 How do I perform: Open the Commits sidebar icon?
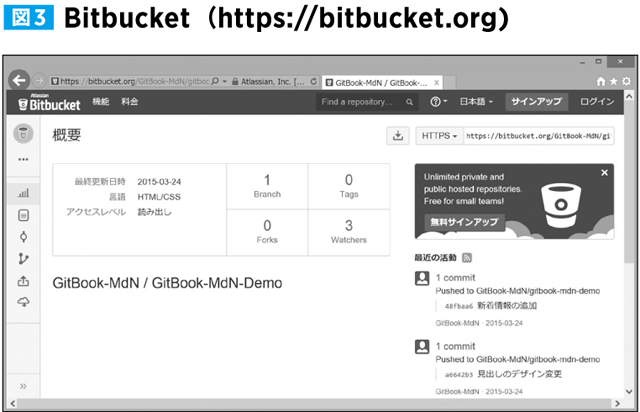point(23,237)
